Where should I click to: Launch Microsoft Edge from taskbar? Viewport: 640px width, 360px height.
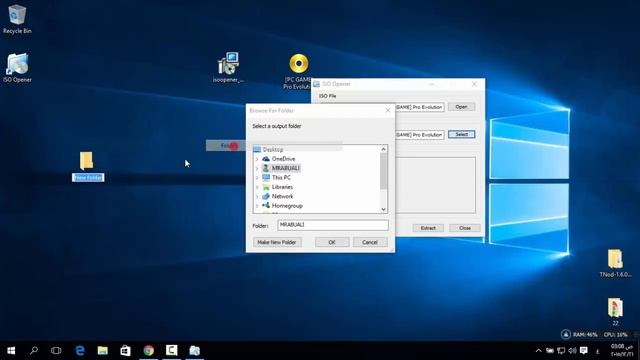80,350
